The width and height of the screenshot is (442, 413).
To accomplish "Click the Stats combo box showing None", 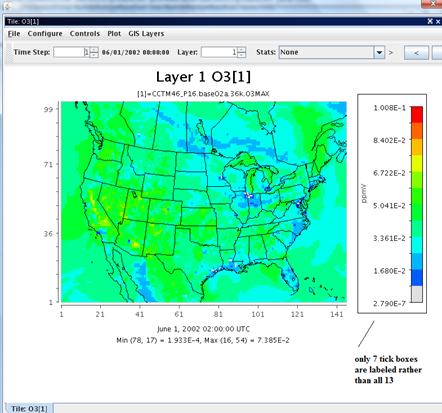I will point(332,52).
